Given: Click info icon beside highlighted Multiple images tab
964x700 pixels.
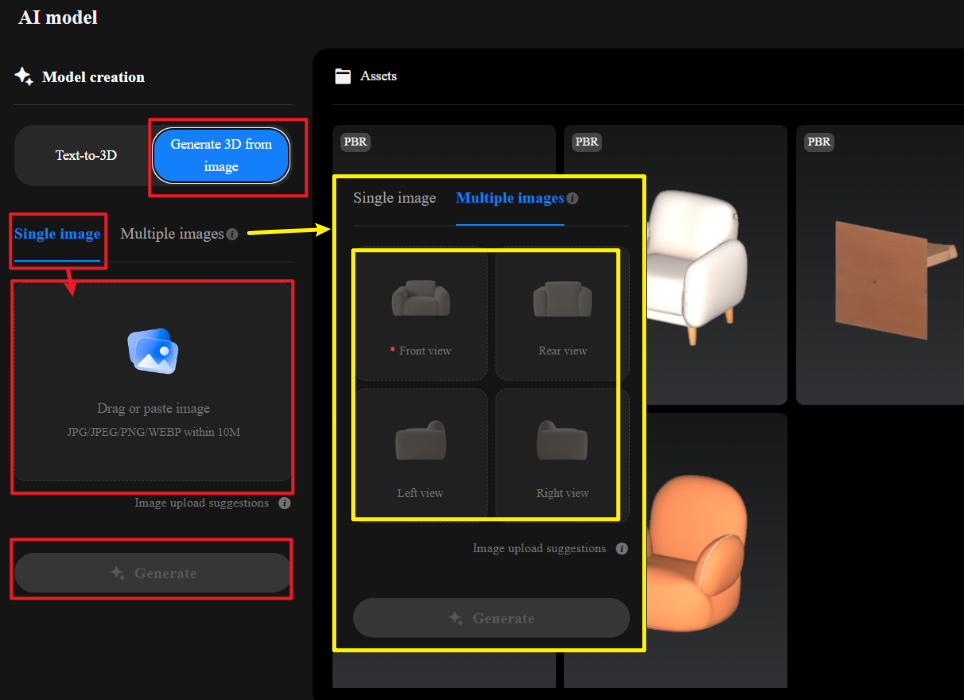Looking at the screenshot, I should [x=572, y=198].
